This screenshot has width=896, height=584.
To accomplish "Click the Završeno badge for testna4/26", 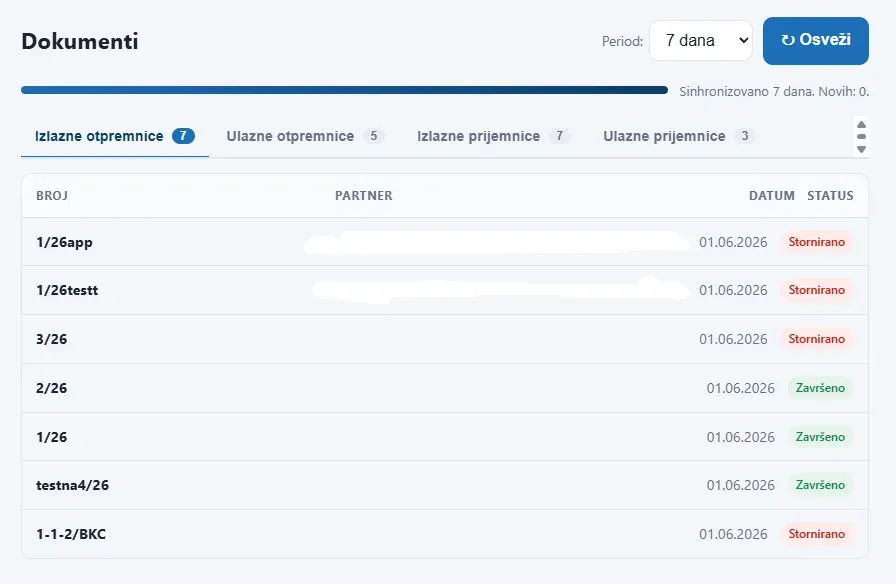I will coord(820,485).
